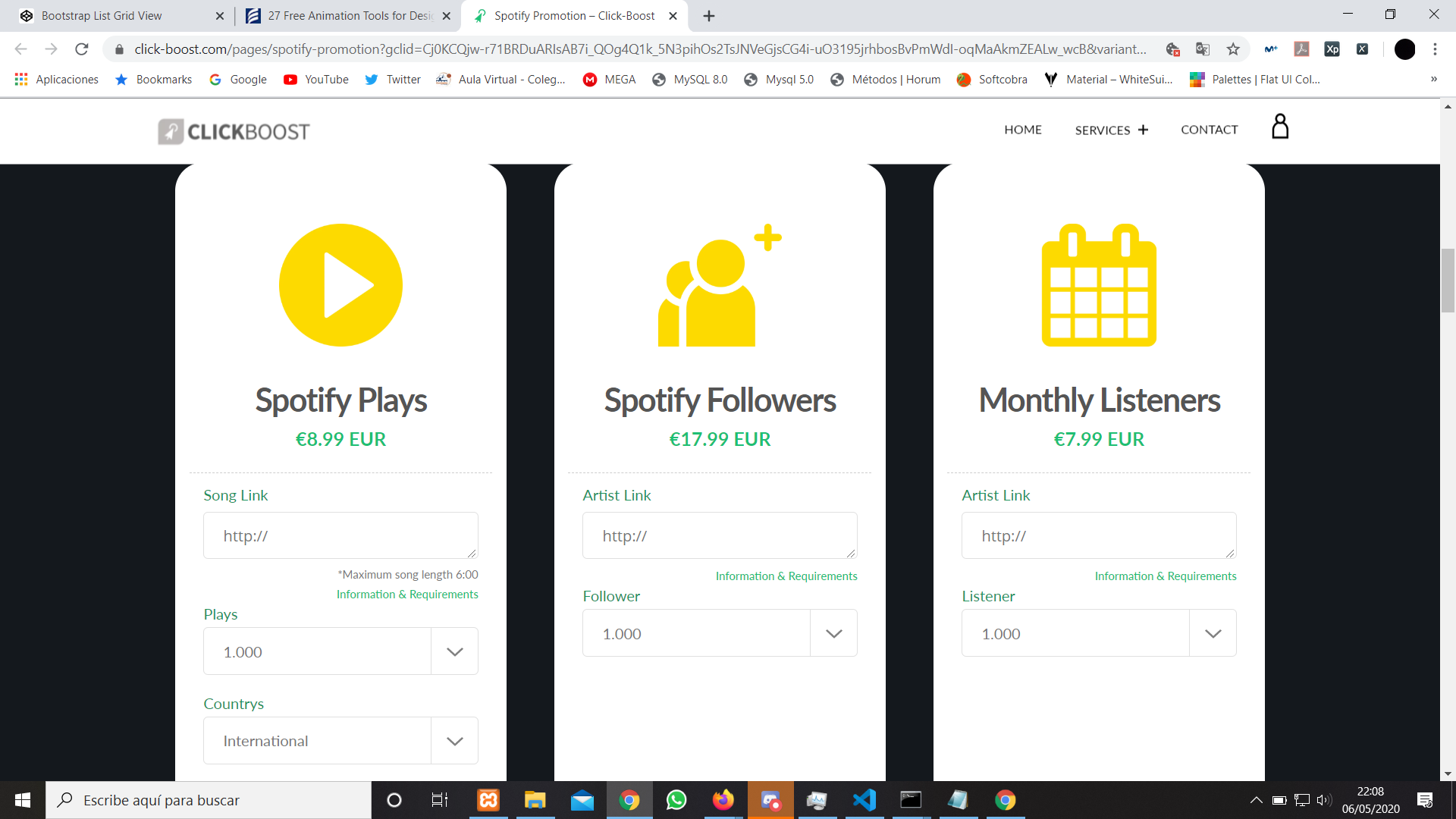Image resolution: width=1456 pixels, height=819 pixels.
Task: Open WhatsApp from the taskbar
Action: click(x=676, y=800)
